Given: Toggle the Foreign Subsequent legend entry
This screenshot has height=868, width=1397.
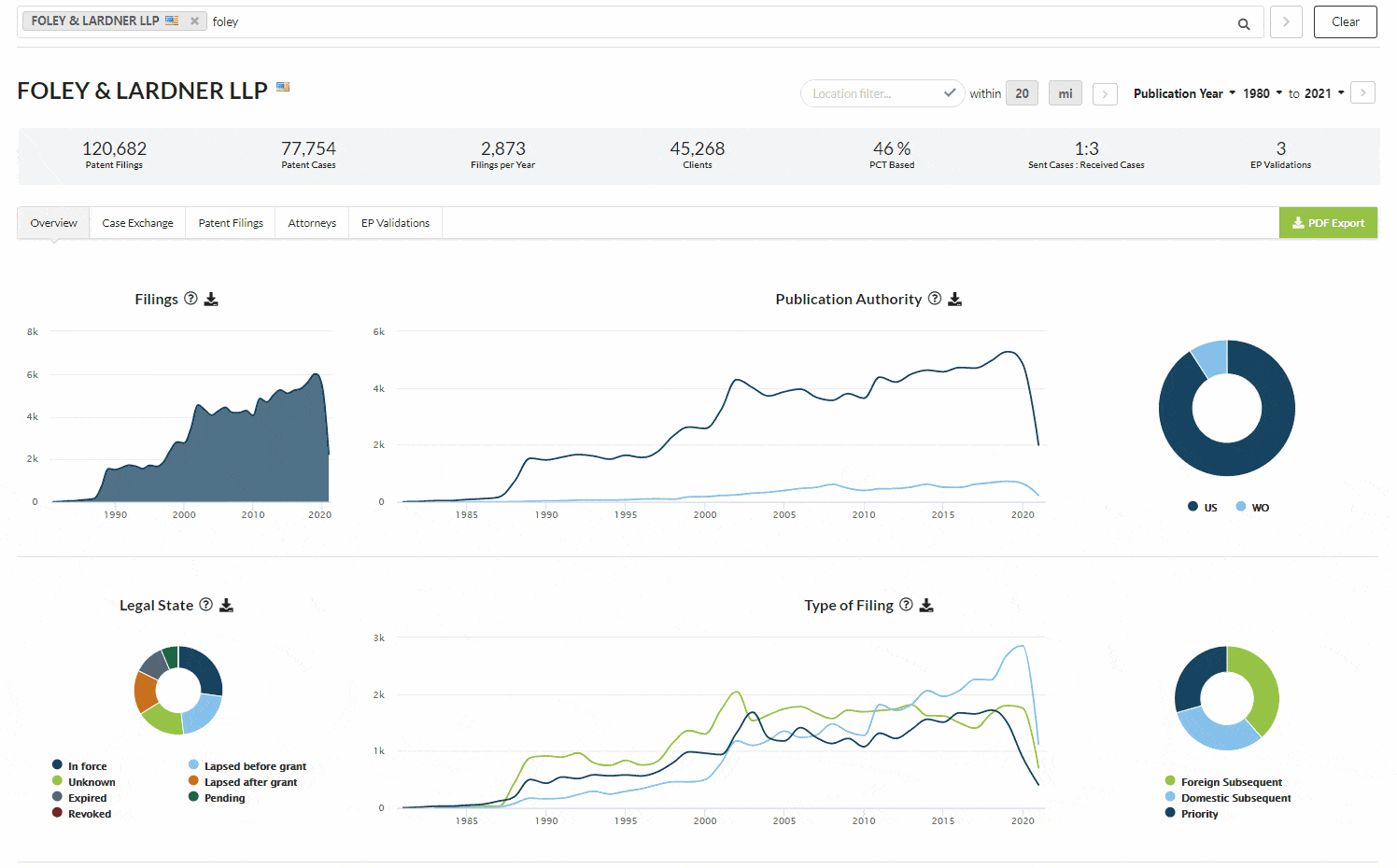Looking at the screenshot, I should tap(1223, 782).
